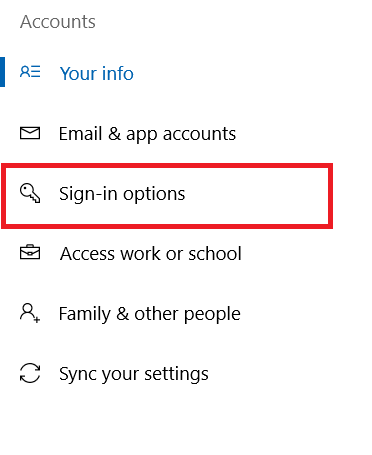
Task: Click the briefcase icon for work or school
Action: 30,252
